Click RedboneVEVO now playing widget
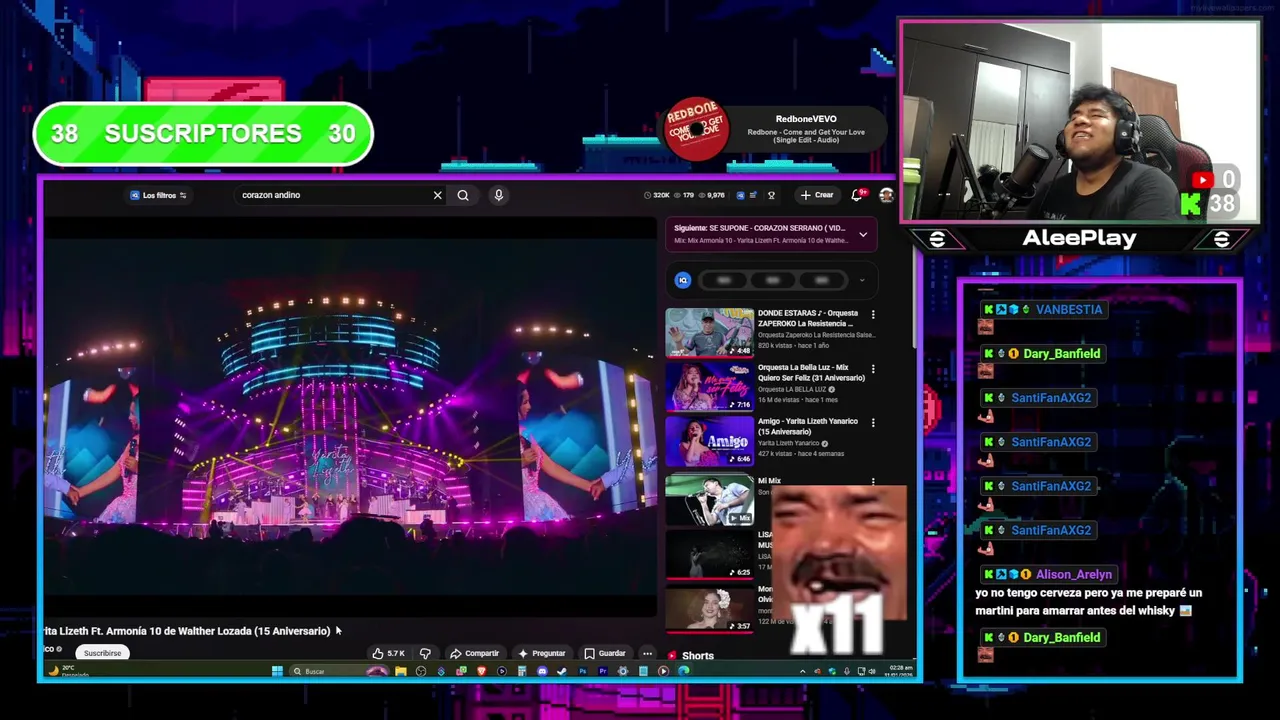The image size is (1280, 720). click(775, 130)
